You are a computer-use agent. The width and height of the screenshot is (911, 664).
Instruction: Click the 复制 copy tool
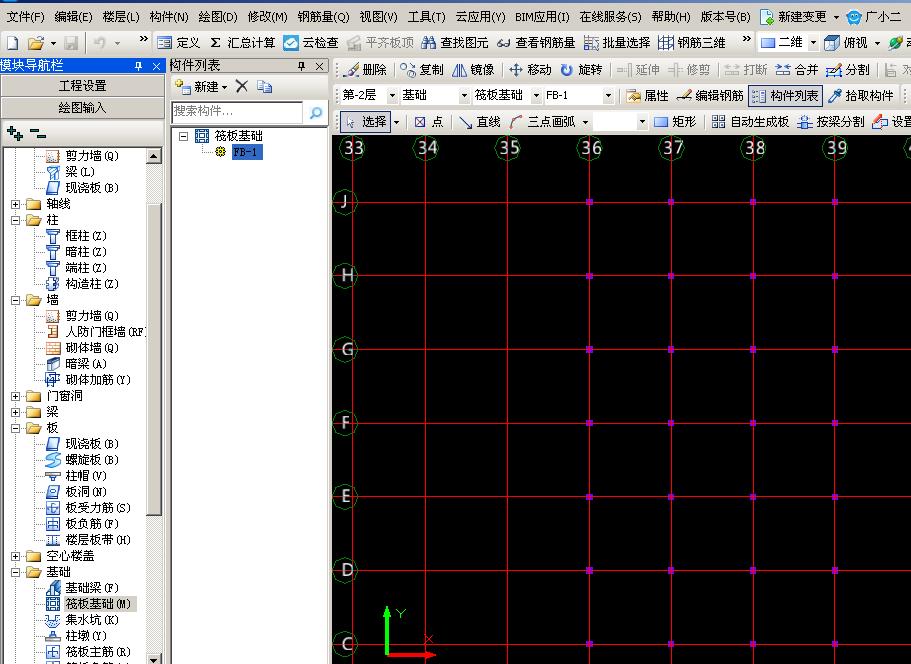(x=422, y=70)
